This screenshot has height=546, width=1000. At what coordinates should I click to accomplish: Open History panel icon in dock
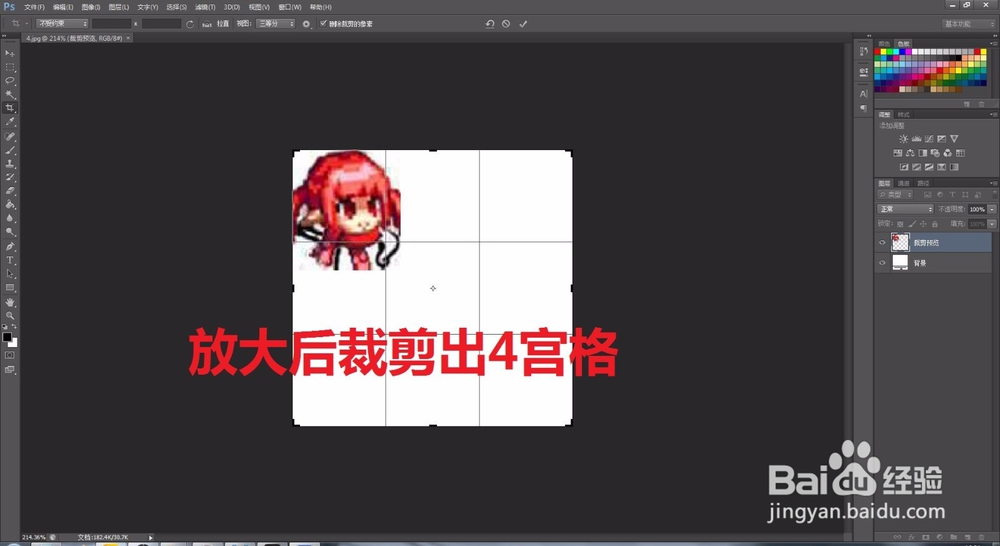[864, 51]
